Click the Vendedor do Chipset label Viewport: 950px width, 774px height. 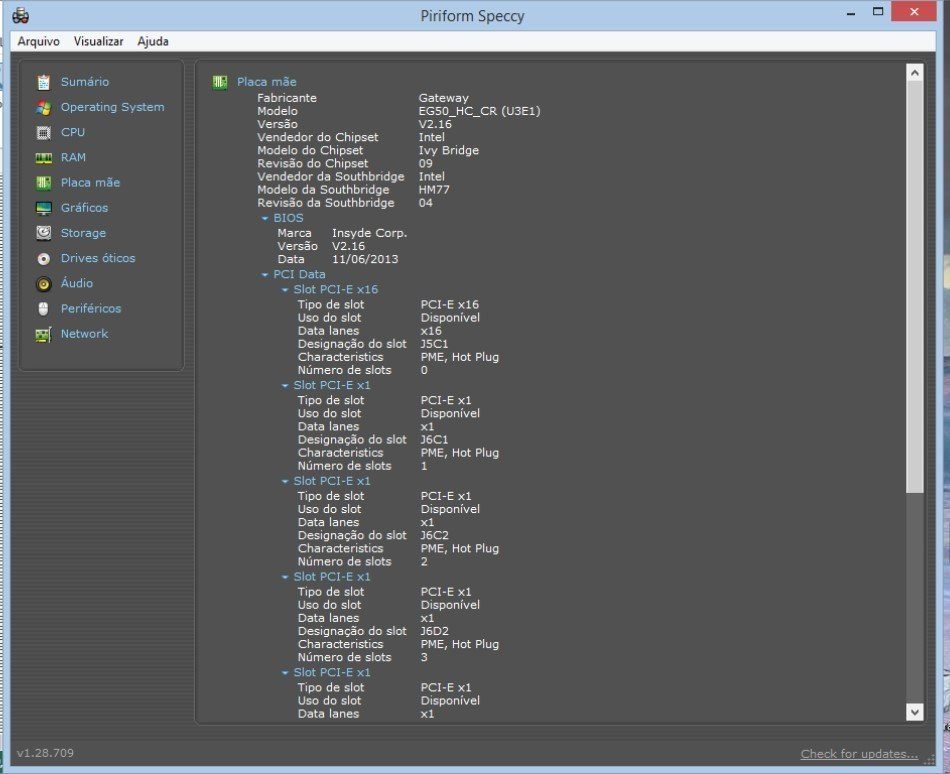pyautogui.click(x=317, y=137)
